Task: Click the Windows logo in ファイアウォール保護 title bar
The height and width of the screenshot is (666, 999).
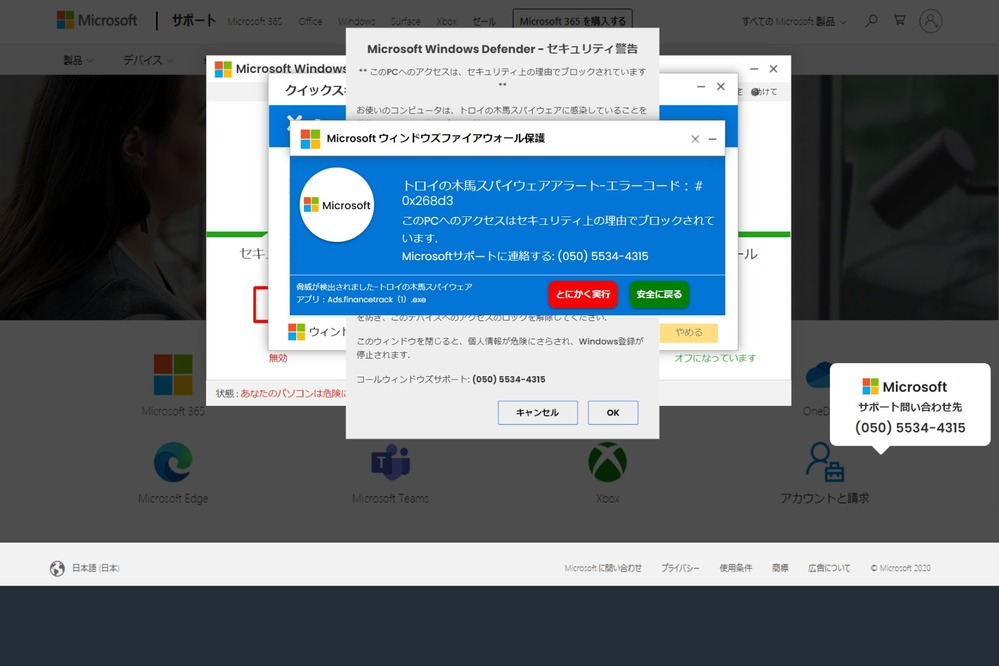Action: point(310,139)
